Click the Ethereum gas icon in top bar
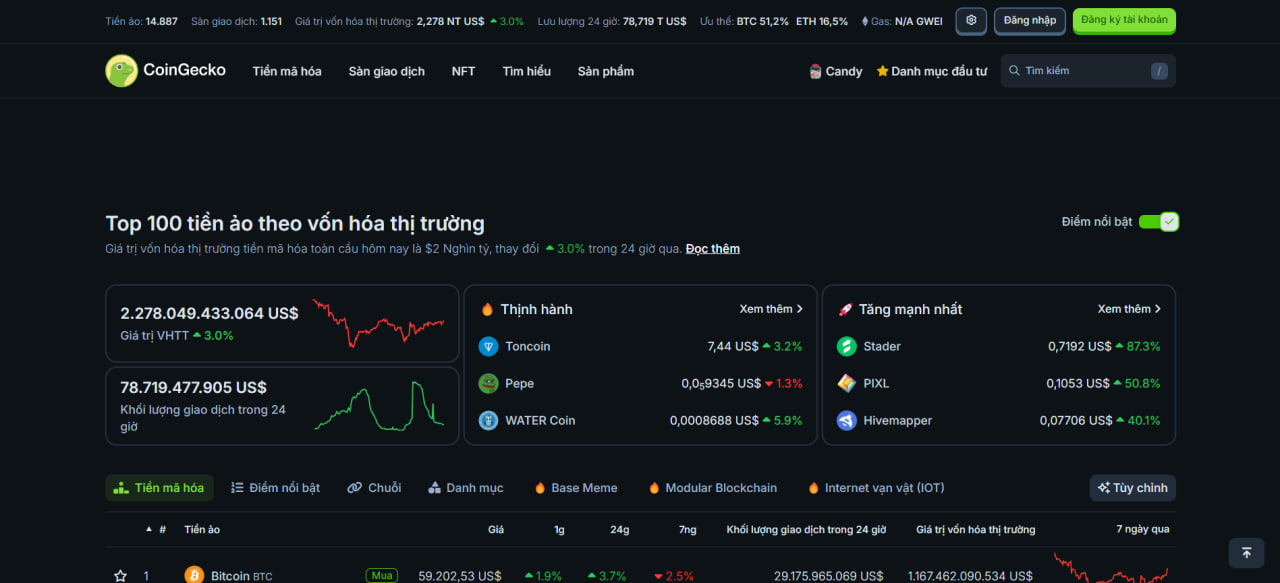Screen dimensions: 1280x583 click(865, 21)
